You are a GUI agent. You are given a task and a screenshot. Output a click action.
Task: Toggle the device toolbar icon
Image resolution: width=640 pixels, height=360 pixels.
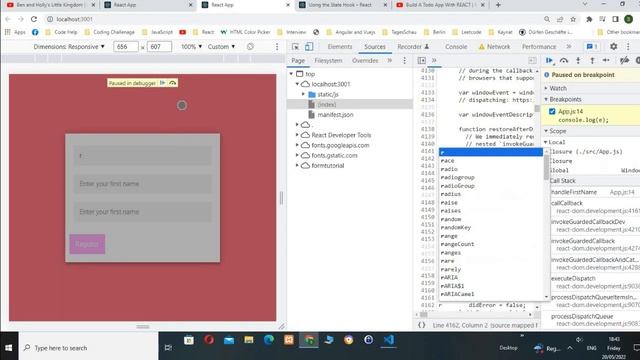(x=309, y=47)
